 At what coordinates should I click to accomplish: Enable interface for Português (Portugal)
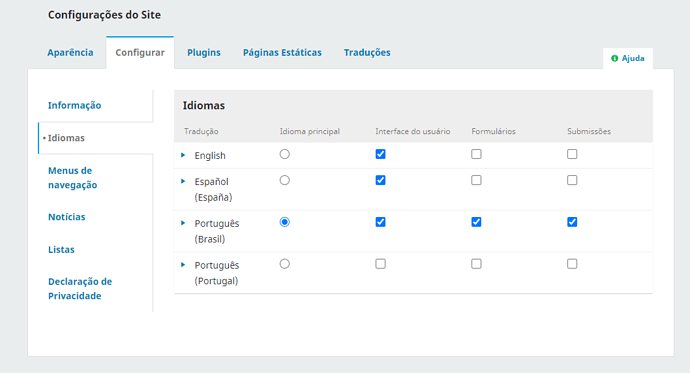(381, 264)
